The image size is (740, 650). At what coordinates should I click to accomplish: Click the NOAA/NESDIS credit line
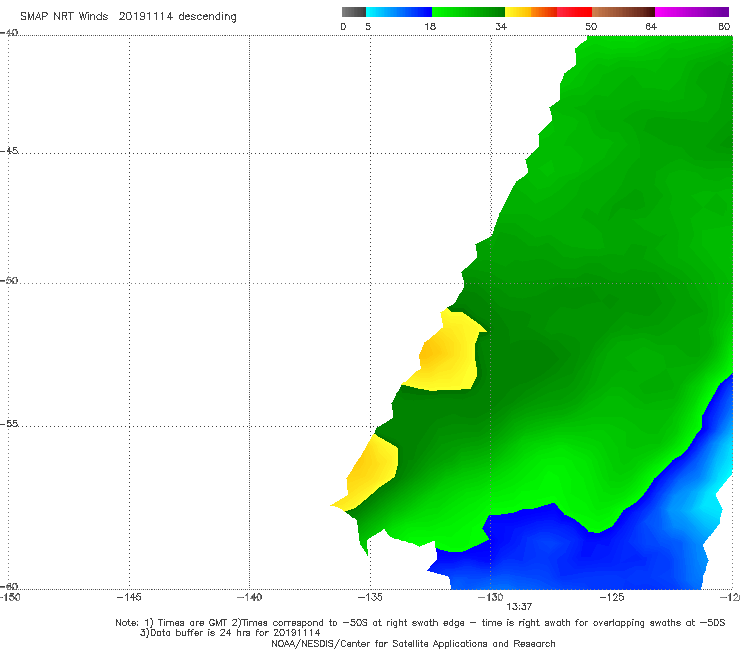[413, 643]
